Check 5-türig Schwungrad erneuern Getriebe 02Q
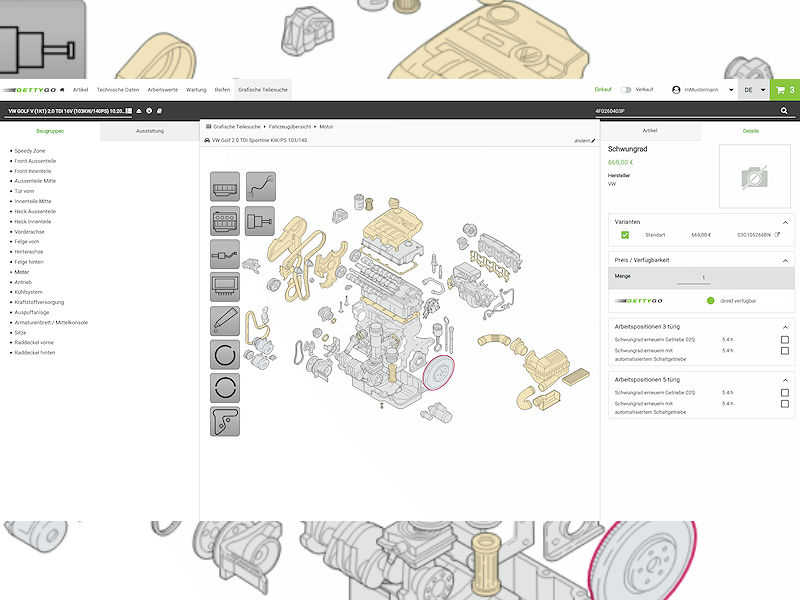Image resolution: width=800 pixels, height=600 pixels. pyautogui.click(x=785, y=393)
